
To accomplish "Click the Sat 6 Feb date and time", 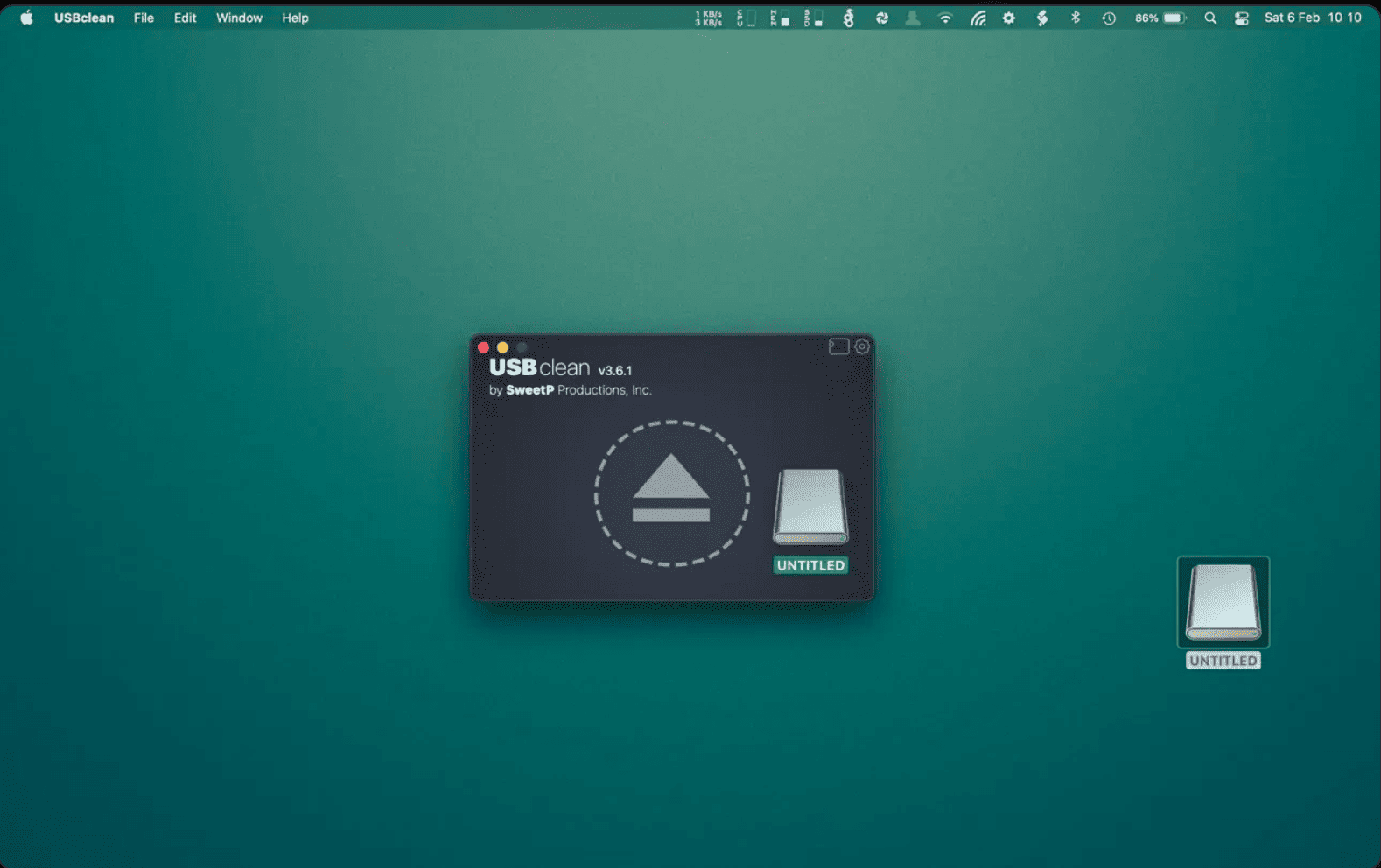I will [1313, 17].
